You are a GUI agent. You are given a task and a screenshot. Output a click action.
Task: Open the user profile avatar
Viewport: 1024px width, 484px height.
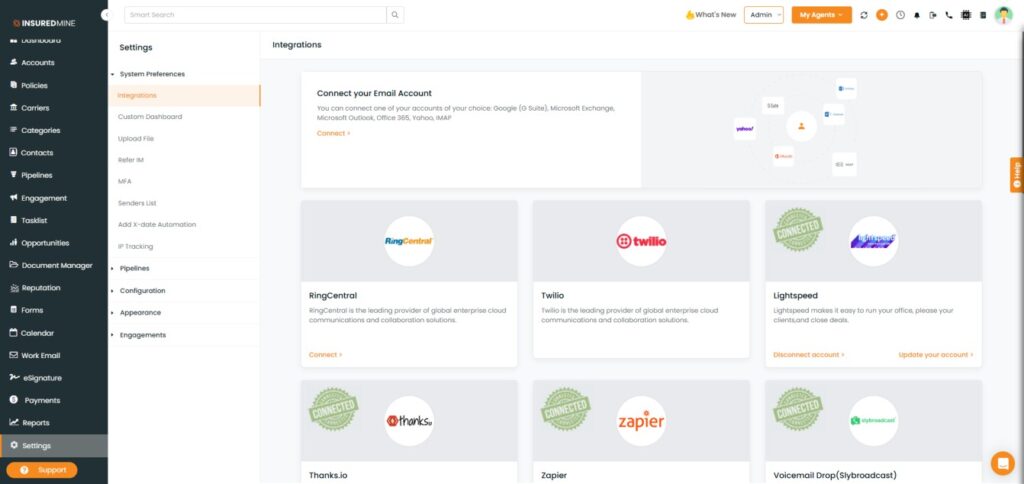click(1003, 15)
